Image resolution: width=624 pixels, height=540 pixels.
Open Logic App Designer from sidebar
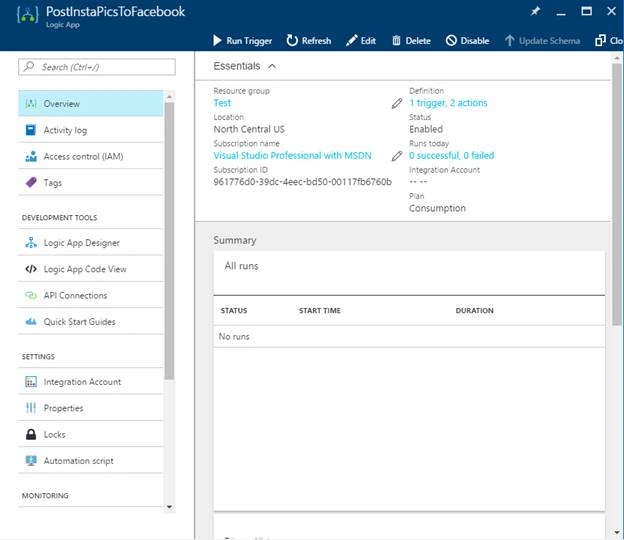click(x=91, y=243)
